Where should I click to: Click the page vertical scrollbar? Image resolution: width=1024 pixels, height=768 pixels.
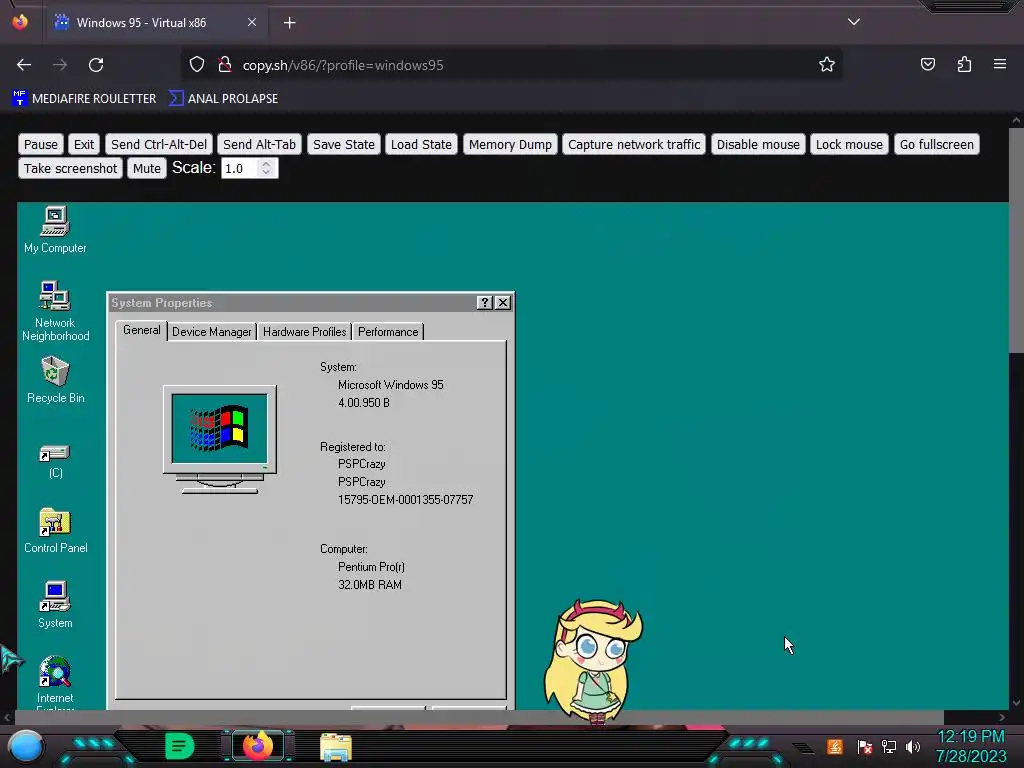point(1016,242)
